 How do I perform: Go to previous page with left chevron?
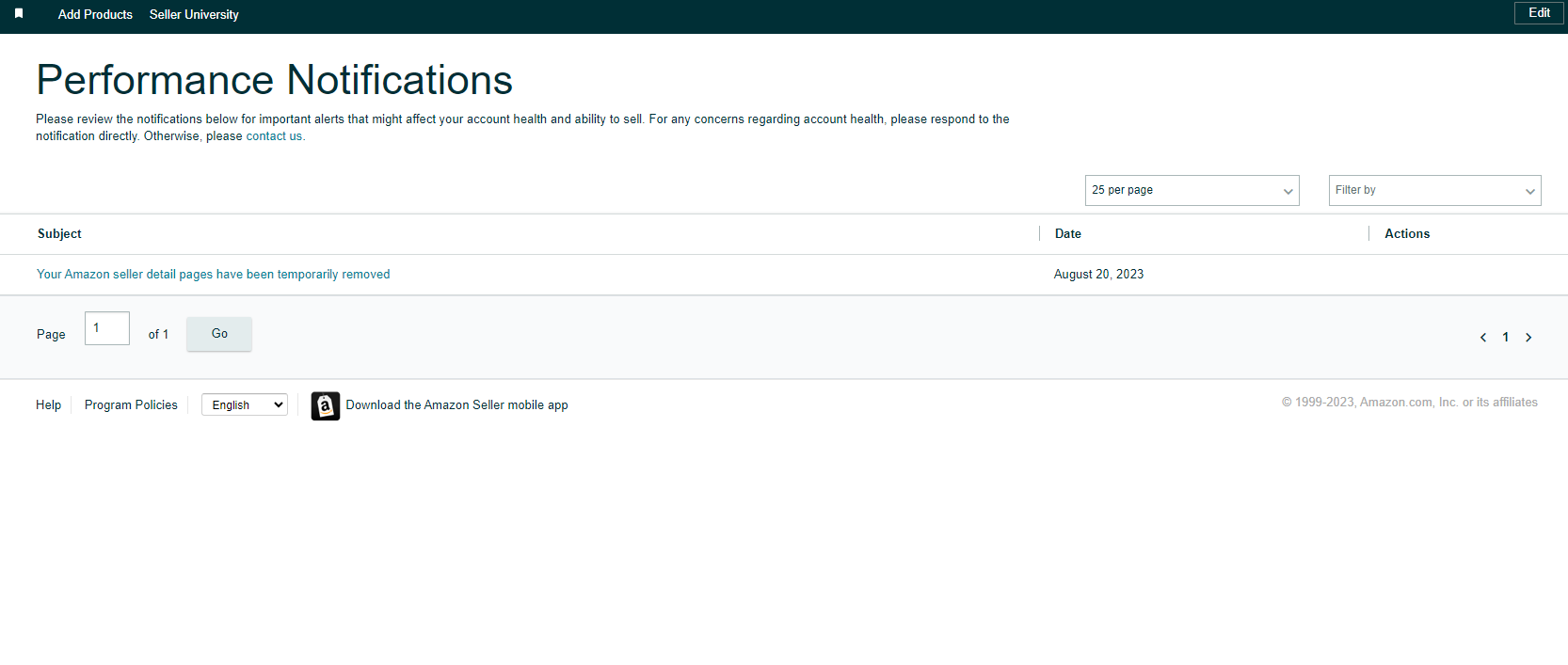(1483, 338)
